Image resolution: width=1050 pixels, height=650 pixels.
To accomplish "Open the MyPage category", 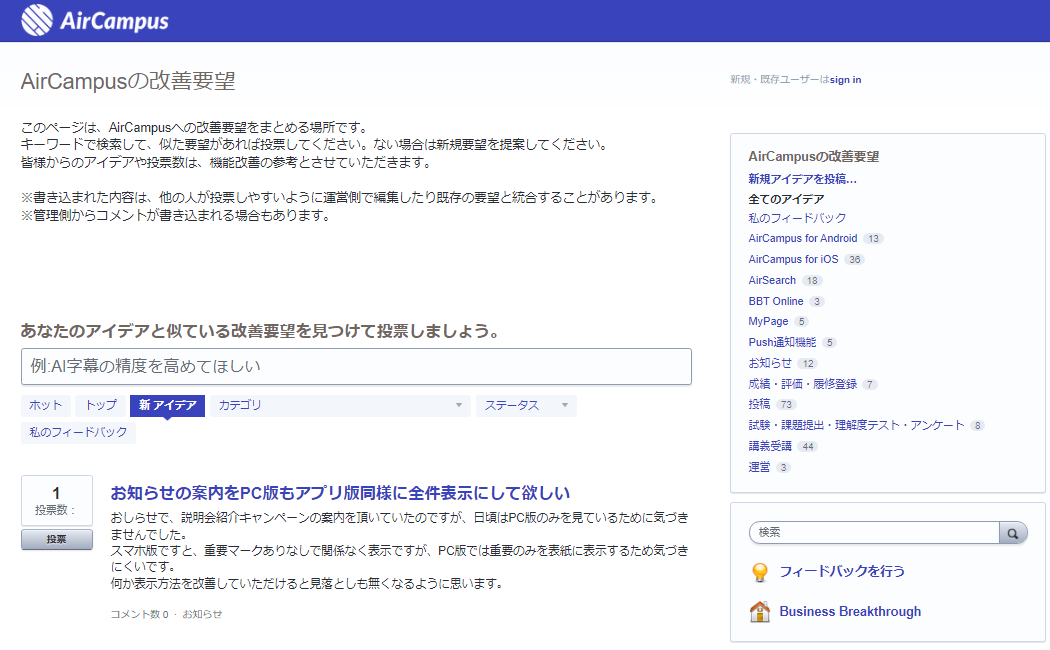I will (768, 321).
